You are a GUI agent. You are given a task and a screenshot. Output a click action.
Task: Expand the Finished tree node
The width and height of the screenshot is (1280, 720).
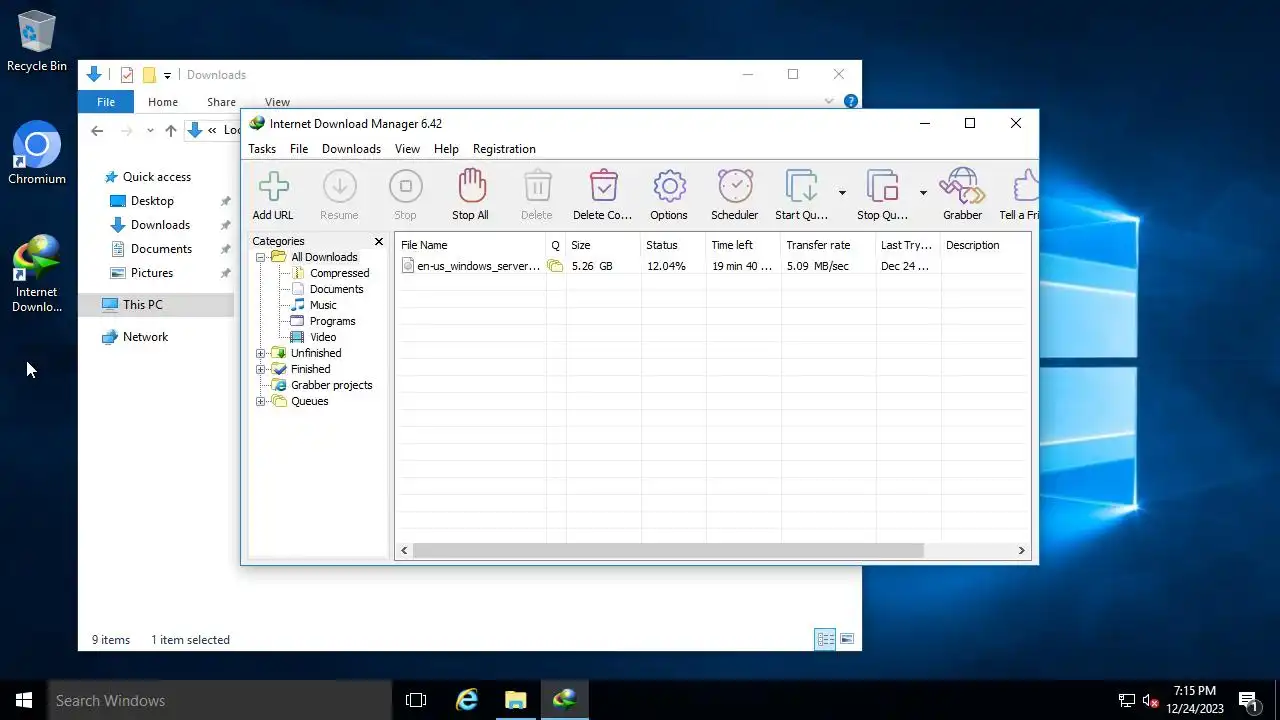point(261,369)
